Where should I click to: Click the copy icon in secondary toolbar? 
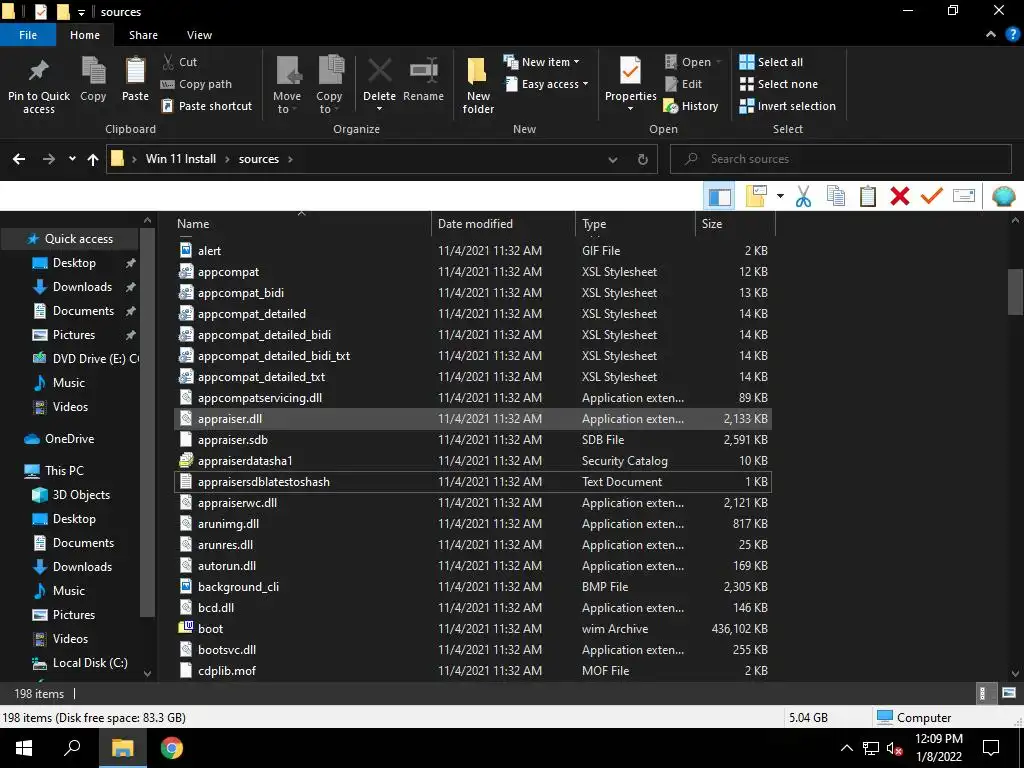pos(835,196)
